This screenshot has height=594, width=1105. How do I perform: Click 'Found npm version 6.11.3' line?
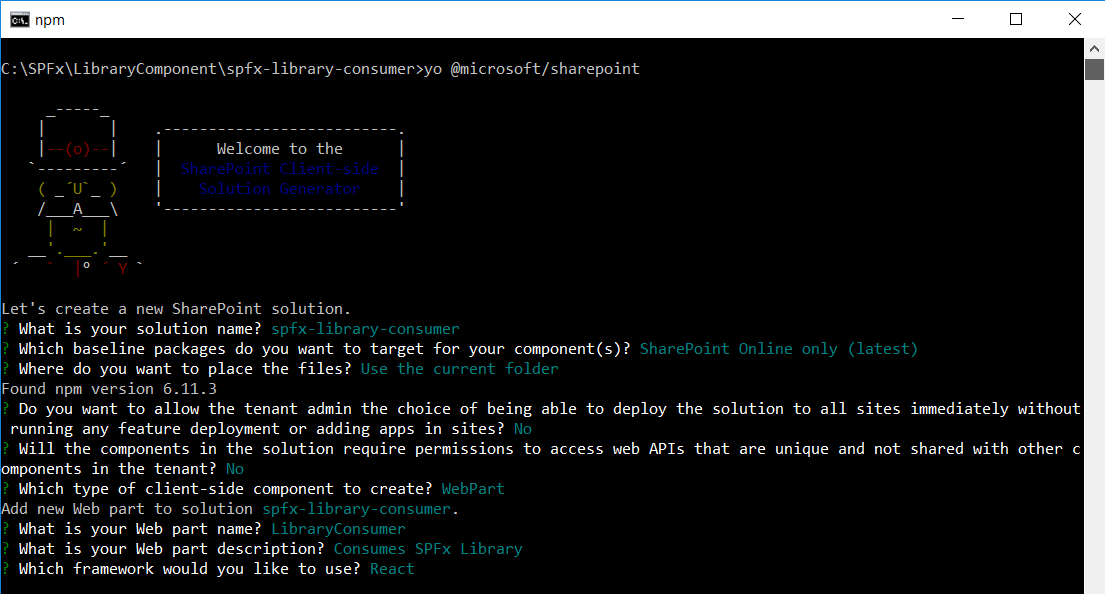(x=109, y=389)
